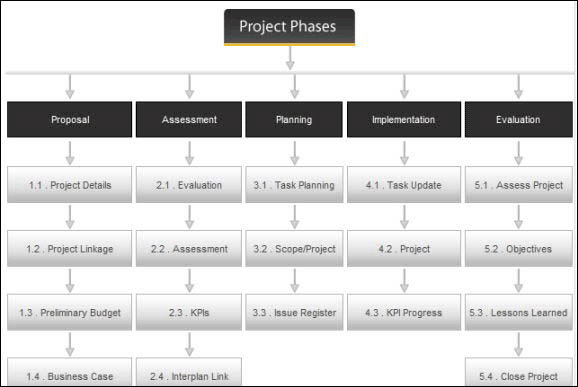The width and height of the screenshot is (578, 387).
Task: Open step 1.3 Preliminary Budget
Action: coord(69,312)
